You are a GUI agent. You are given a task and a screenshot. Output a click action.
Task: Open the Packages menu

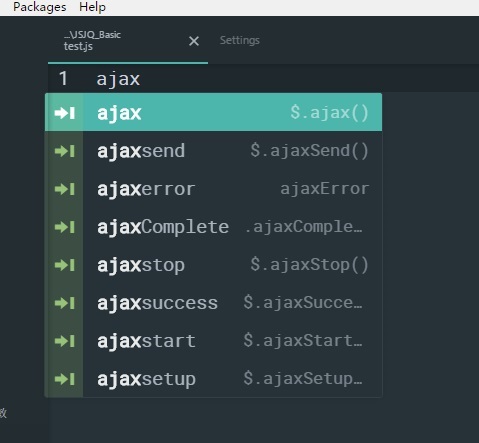pyautogui.click(x=39, y=7)
